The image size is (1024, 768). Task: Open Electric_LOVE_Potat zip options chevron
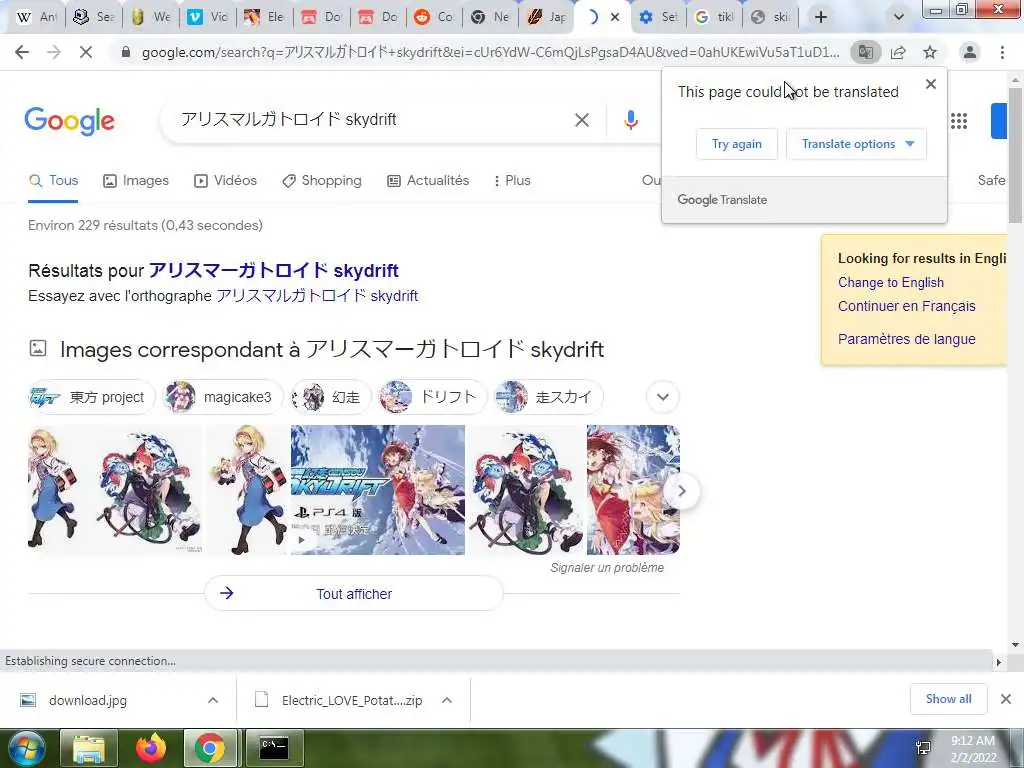coord(447,700)
